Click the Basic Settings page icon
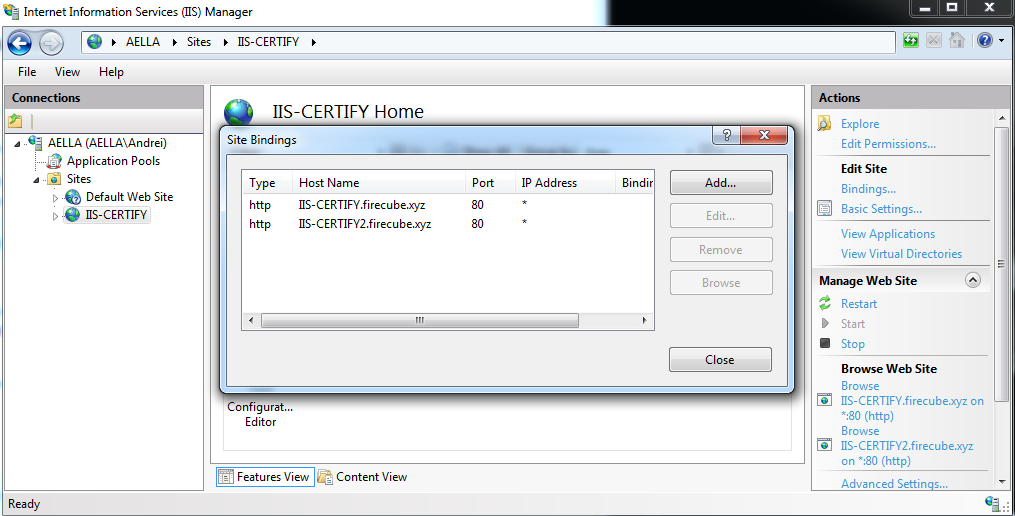The width and height of the screenshot is (1015, 516). pos(825,208)
